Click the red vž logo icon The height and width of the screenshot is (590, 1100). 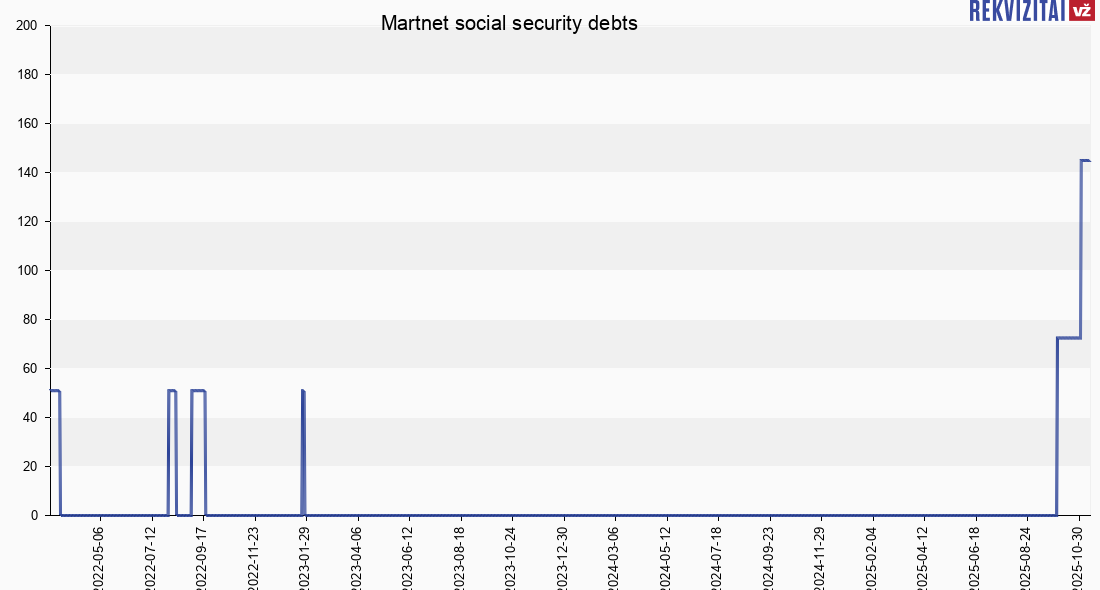(x=1081, y=10)
